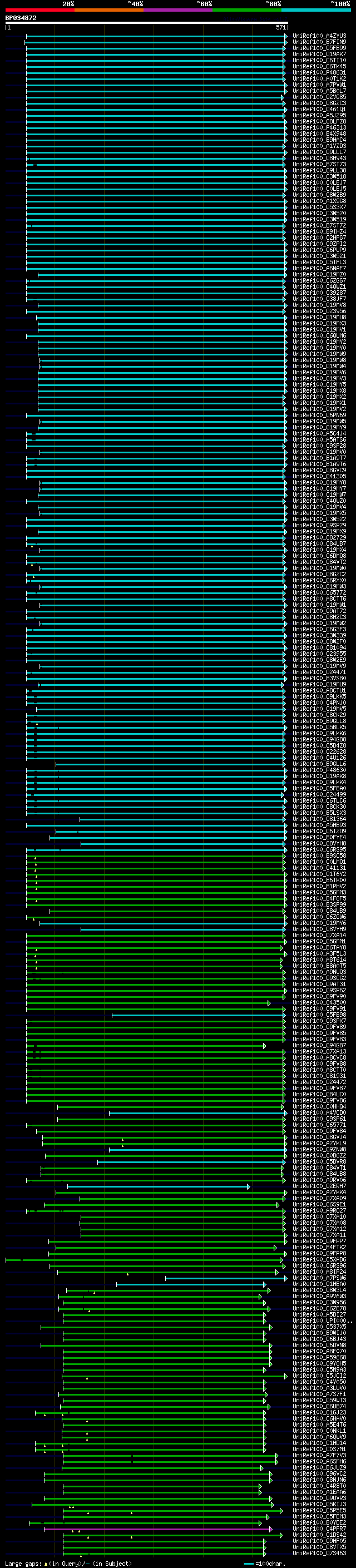Viewport: 356px width, 1568px height.
Task: Click the purple ~60% identity legend swatch
Action: (x=177, y=10)
